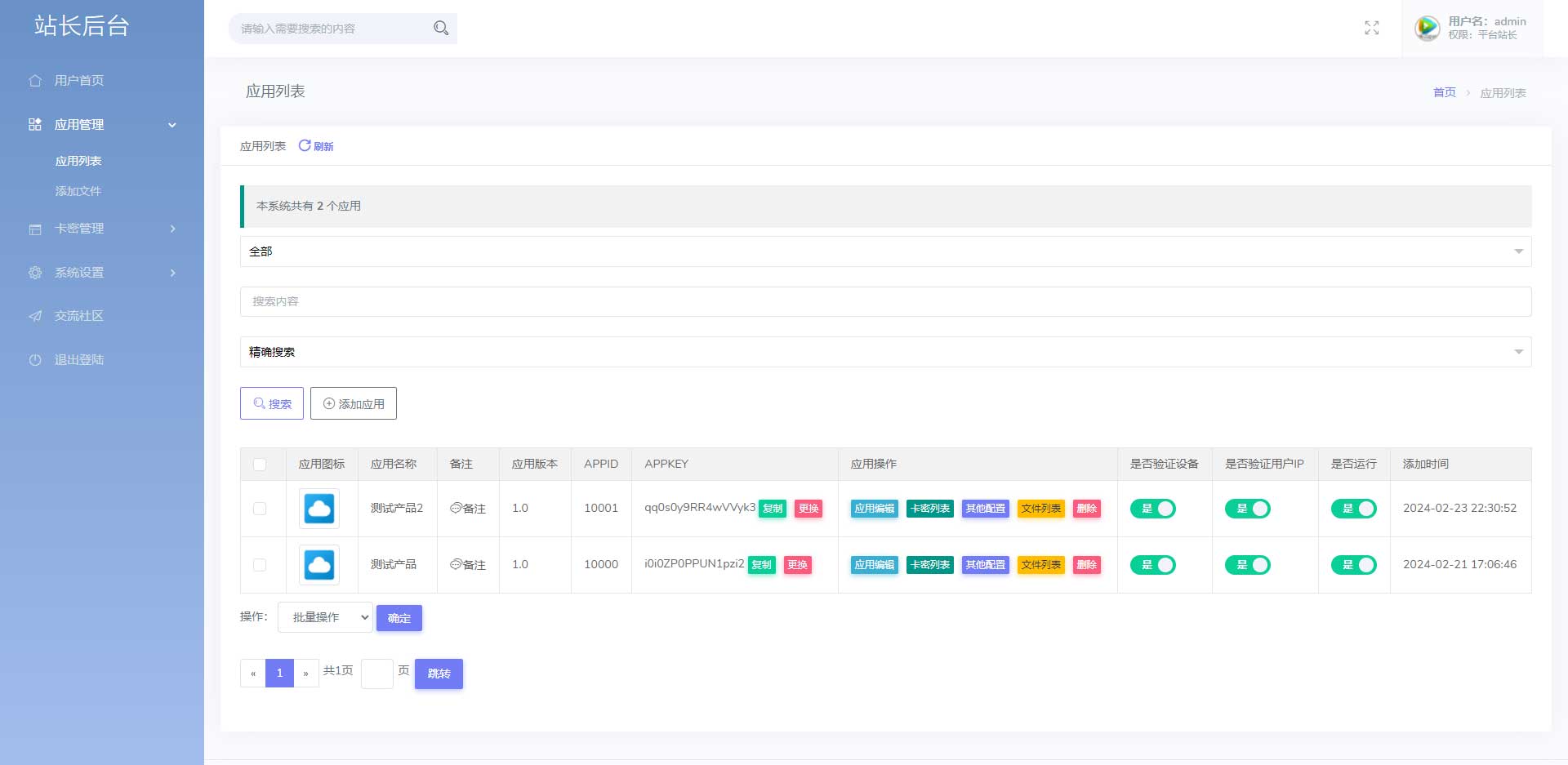Copy APPKEY of 测试产品2 with 复制

click(773, 509)
